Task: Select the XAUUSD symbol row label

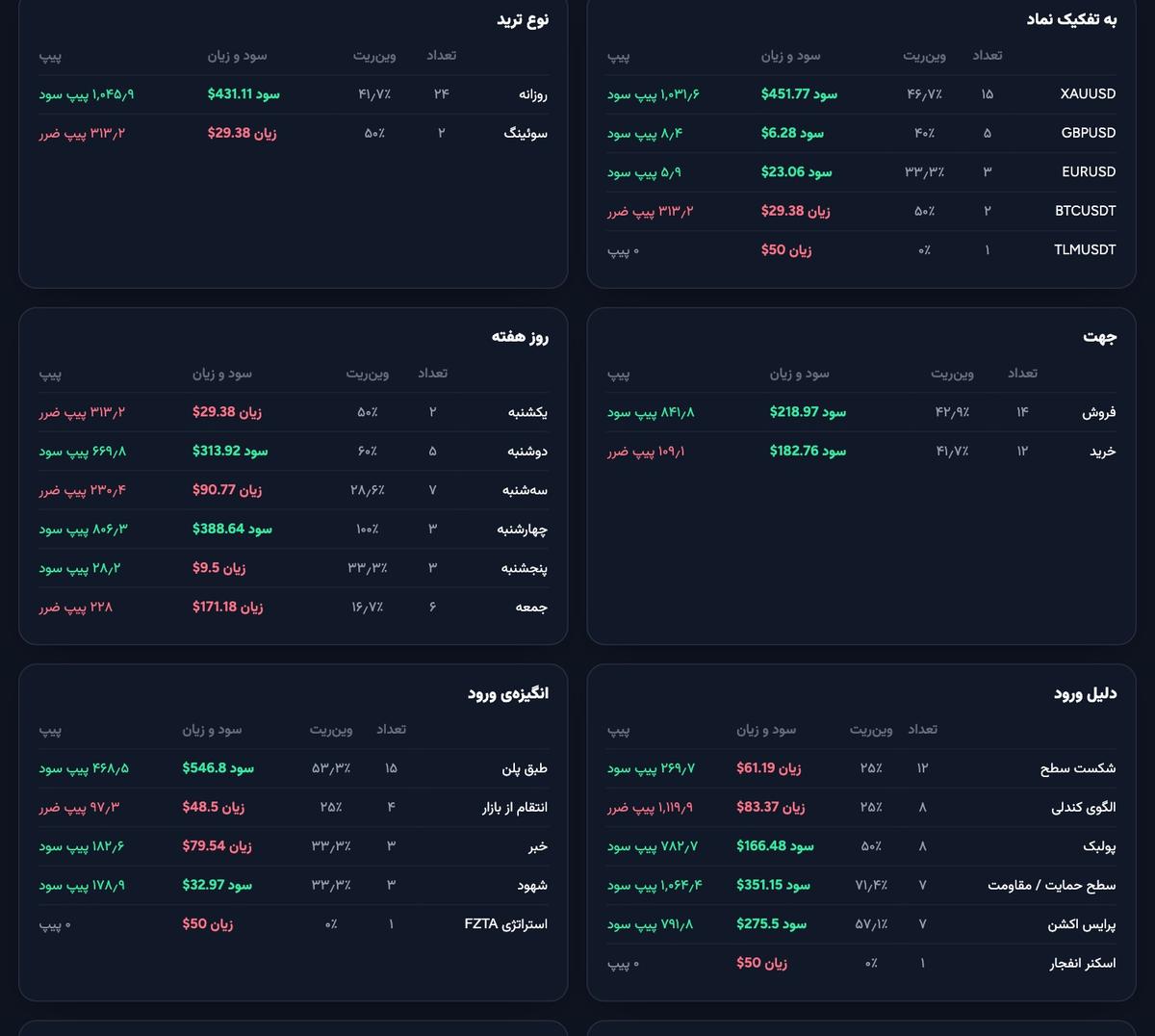Action: tap(1088, 94)
